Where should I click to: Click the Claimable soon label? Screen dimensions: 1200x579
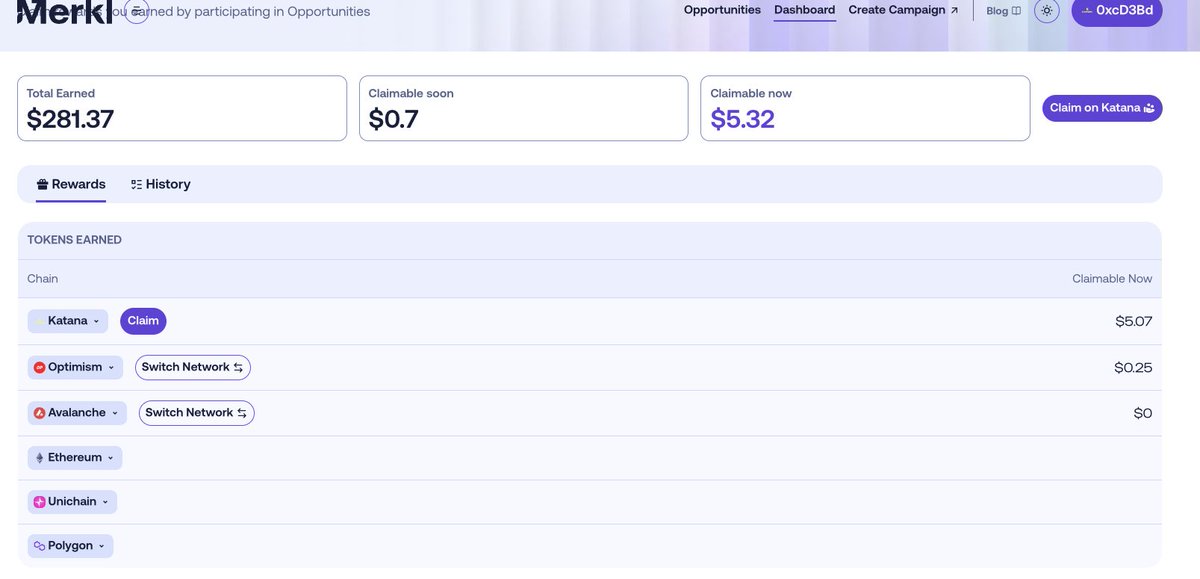[411, 93]
